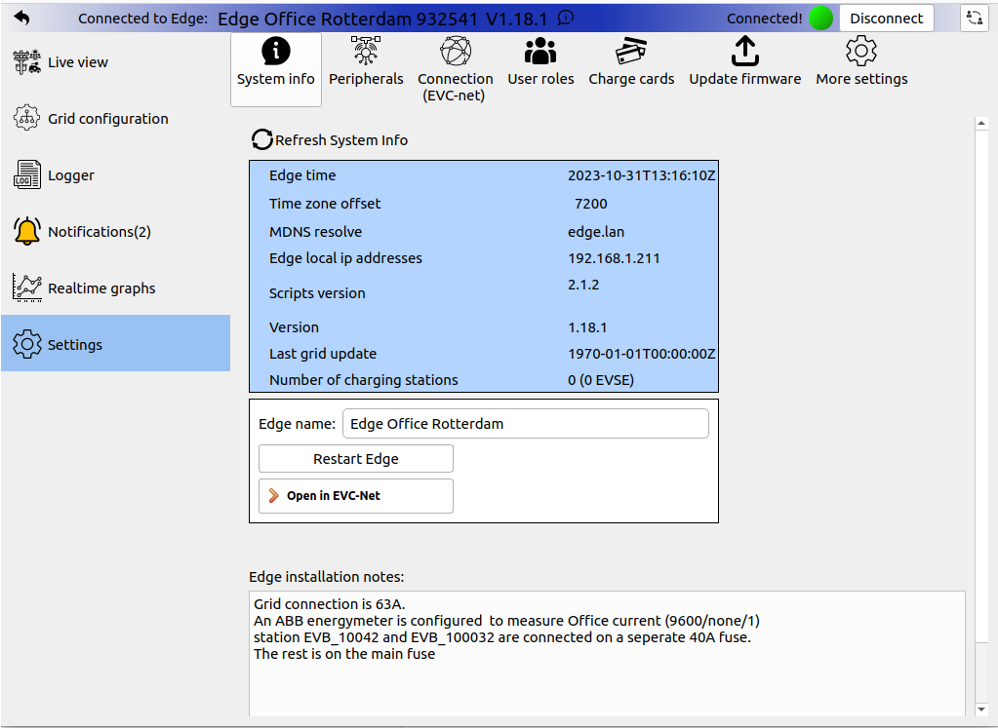The height and width of the screenshot is (728, 998).
Task: Open Connection (EVC-net) settings
Action: (455, 70)
